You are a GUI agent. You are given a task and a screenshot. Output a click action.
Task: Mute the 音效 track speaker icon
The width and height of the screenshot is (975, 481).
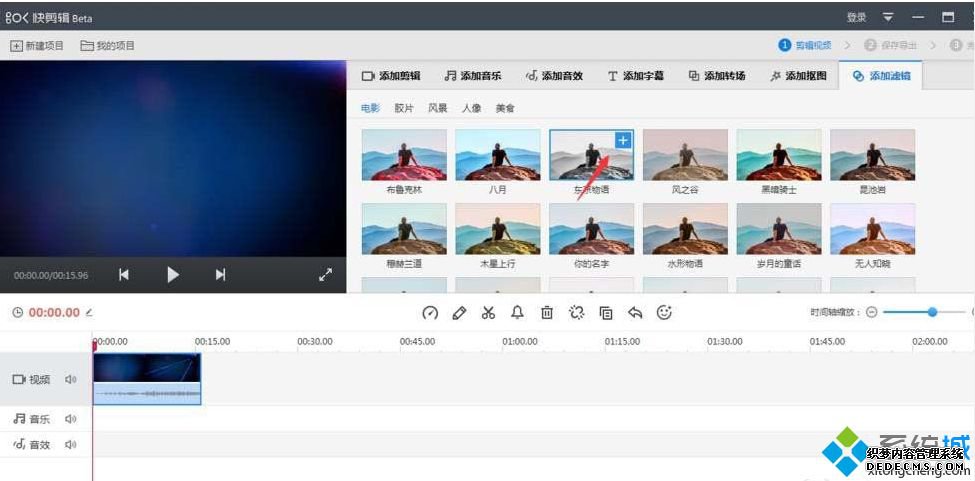pyautogui.click(x=71, y=444)
